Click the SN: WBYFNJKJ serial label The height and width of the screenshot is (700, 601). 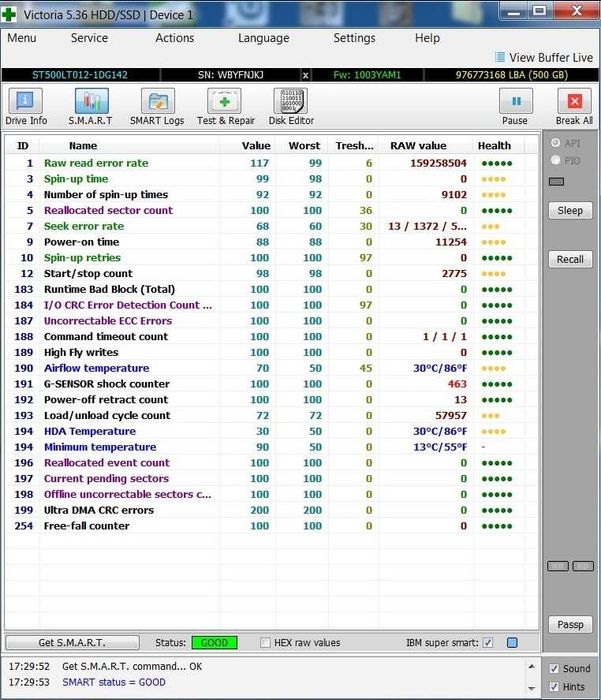(x=230, y=75)
